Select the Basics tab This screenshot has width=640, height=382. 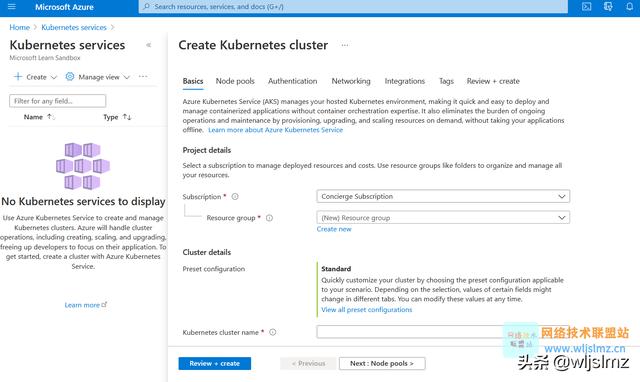pos(193,81)
